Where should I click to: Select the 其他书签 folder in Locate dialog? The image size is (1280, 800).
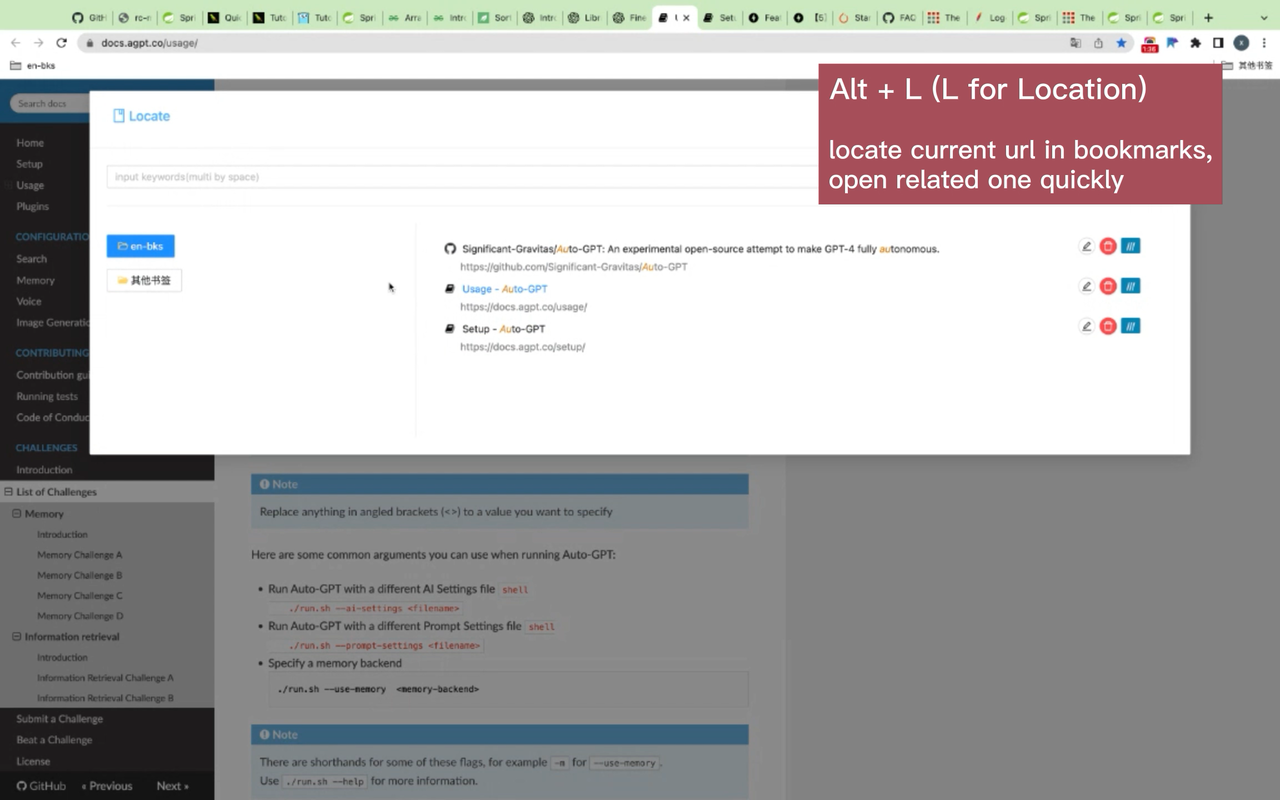coord(144,281)
